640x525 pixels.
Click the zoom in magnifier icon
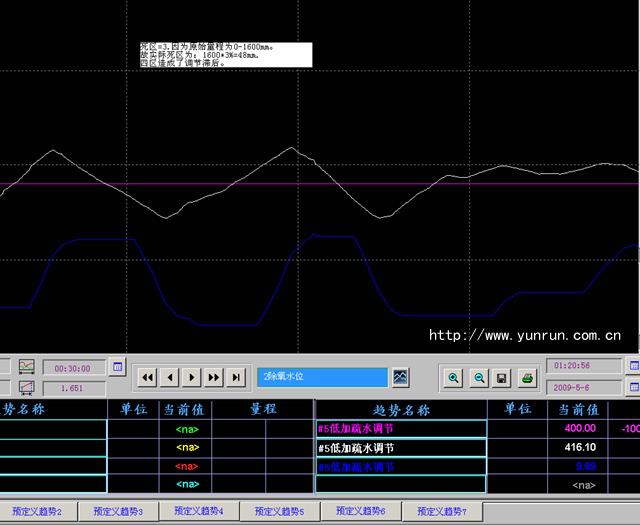pos(454,377)
